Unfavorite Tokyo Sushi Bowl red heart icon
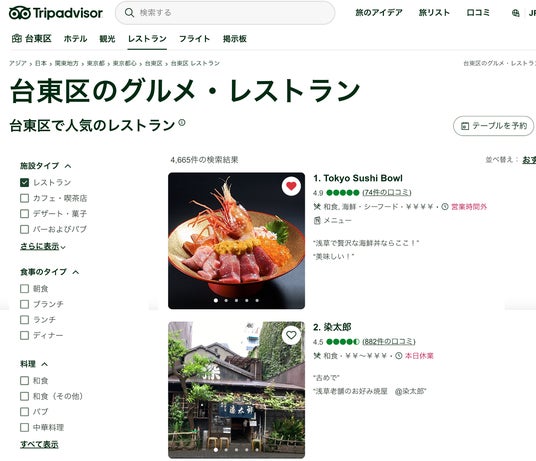Image resolution: width=536 pixels, height=461 pixels. coord(291,186)
